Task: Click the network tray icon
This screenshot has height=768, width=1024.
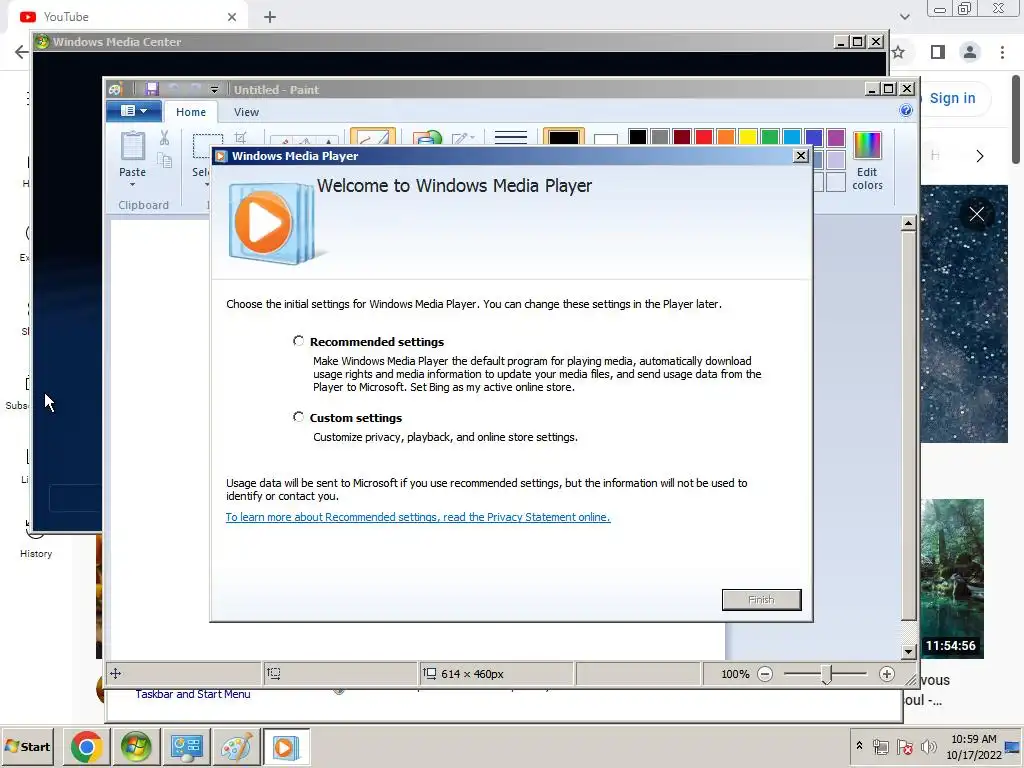Action: [880, 746]
